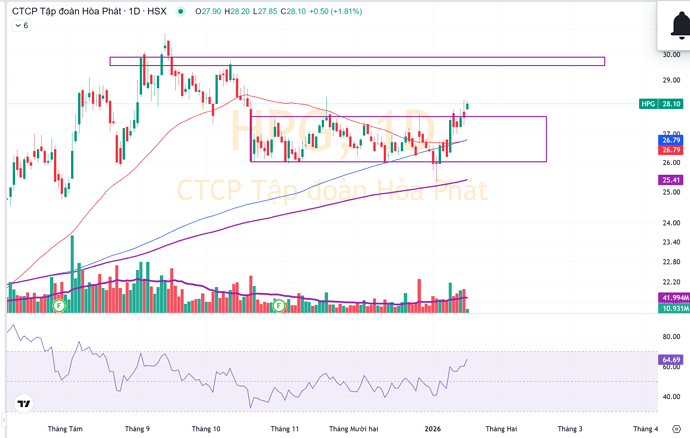The height and width of the screenshot is (438, 690).
Task: Click the Tháng 4 time axis label
Action: pos(646,429)
